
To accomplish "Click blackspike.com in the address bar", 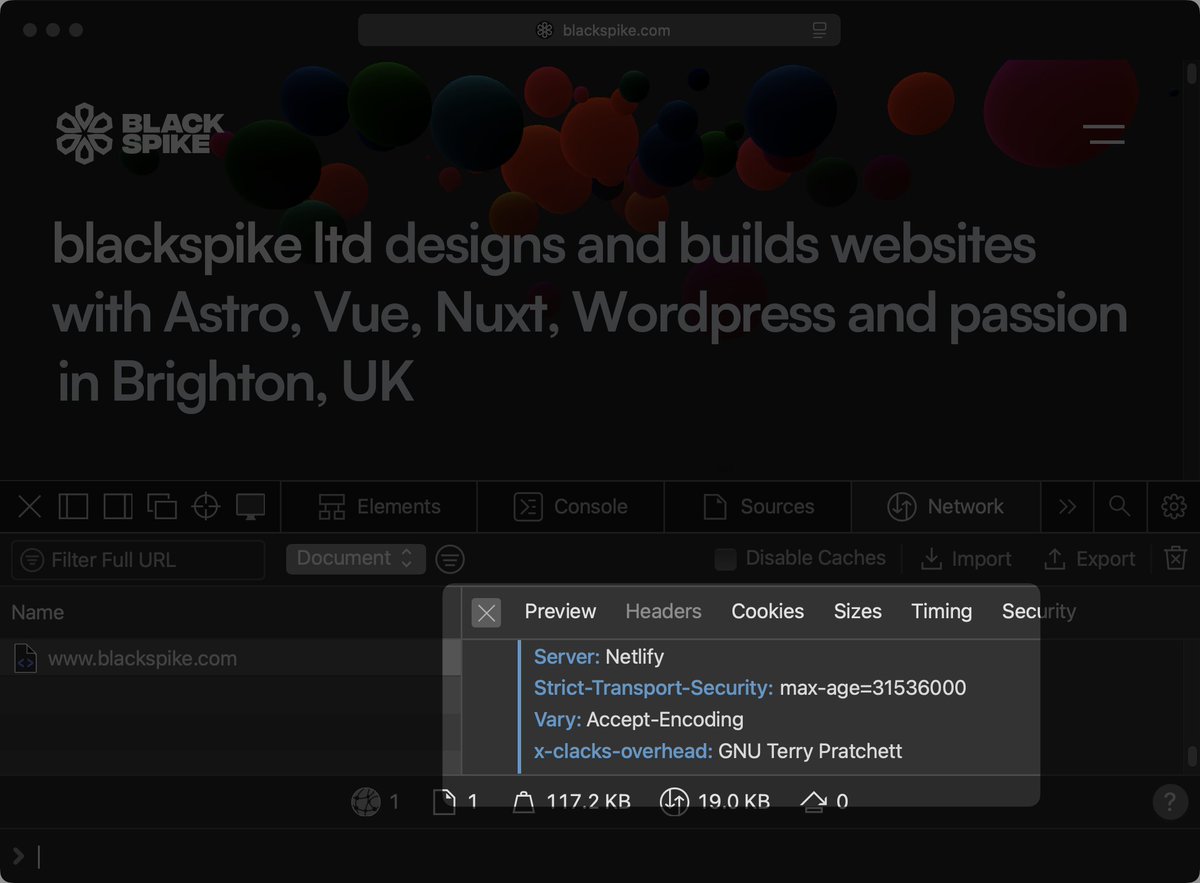I will [616, 30].
